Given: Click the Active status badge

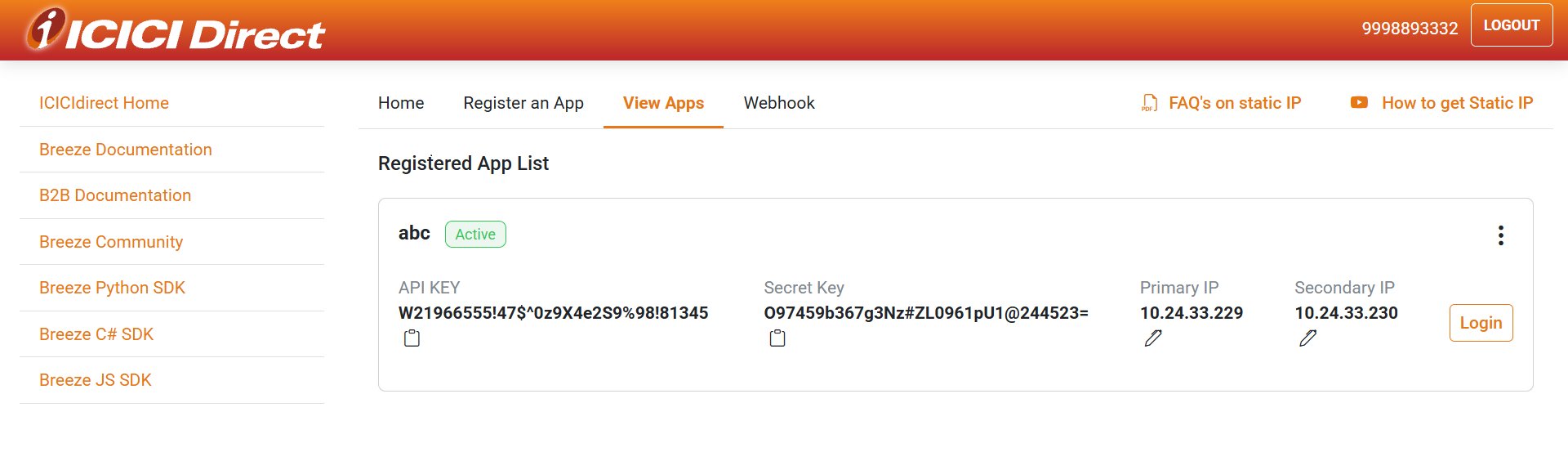Looking at the screenshot, I should tap(475, 235).
